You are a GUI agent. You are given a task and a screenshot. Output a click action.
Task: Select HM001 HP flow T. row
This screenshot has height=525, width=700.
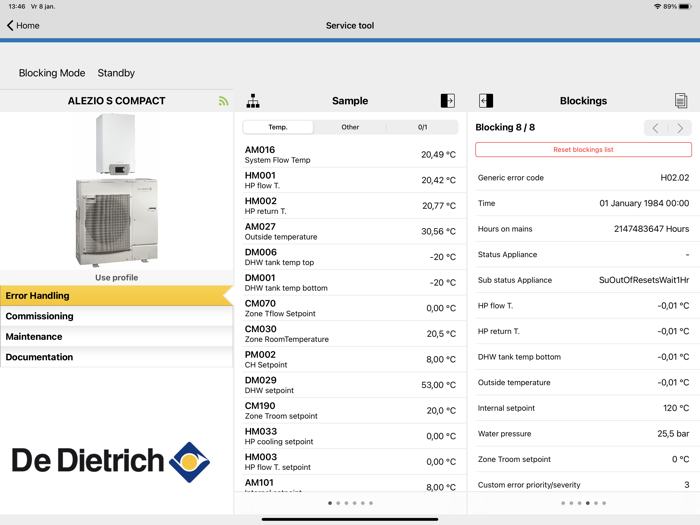[x=350, y=180]
